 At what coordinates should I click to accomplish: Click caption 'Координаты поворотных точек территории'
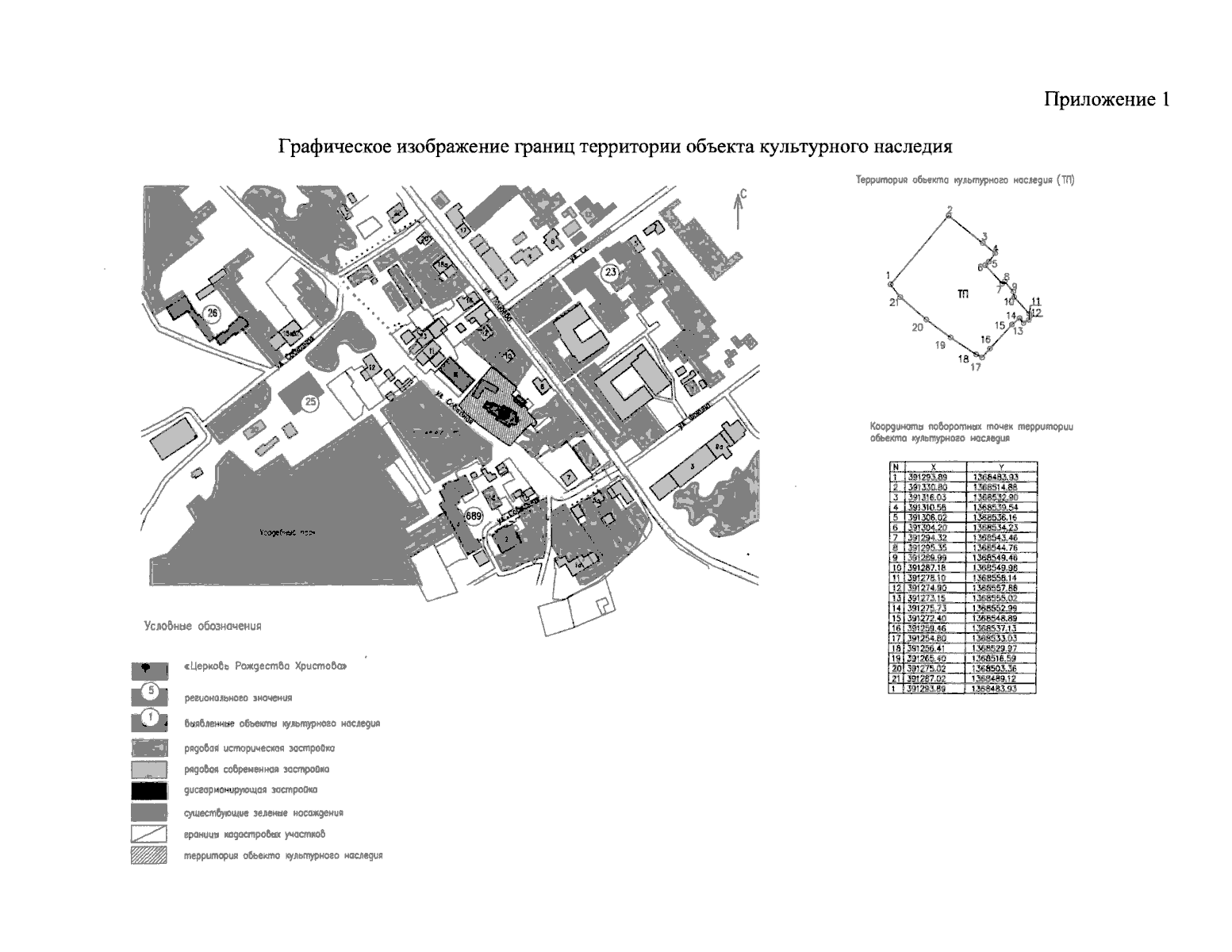(971, 426)
